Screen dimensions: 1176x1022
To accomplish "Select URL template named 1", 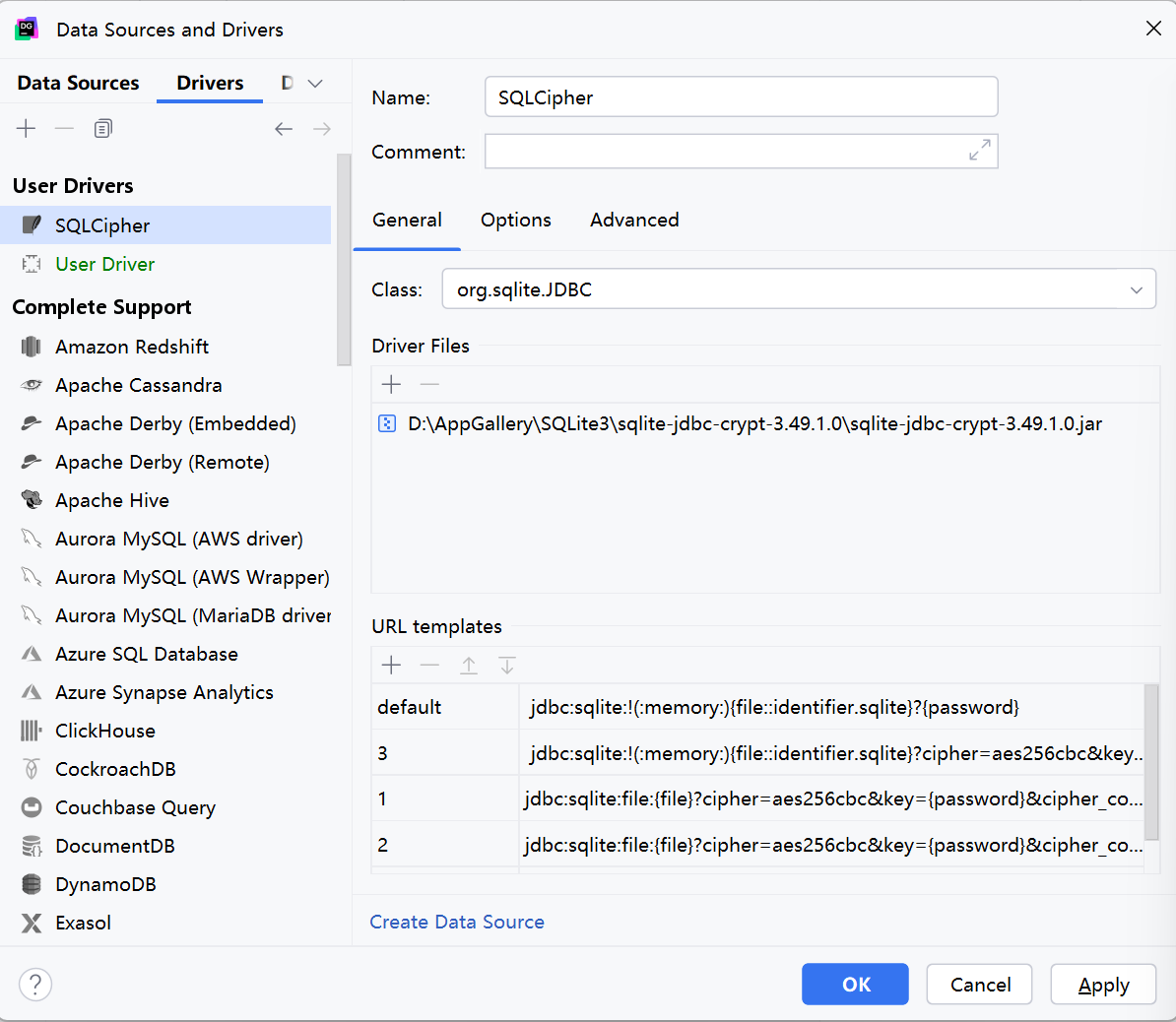I will pos(757,798).
